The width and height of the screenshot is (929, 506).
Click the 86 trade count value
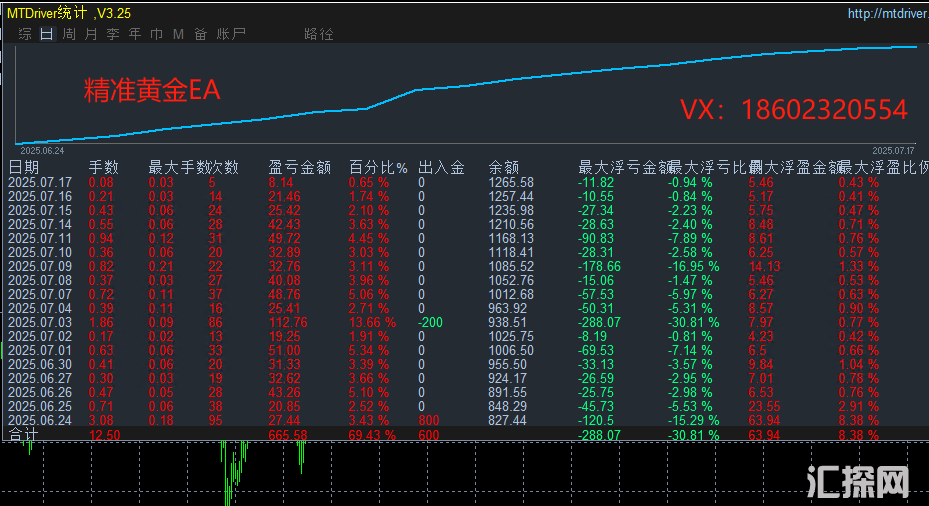click(215, 322)
